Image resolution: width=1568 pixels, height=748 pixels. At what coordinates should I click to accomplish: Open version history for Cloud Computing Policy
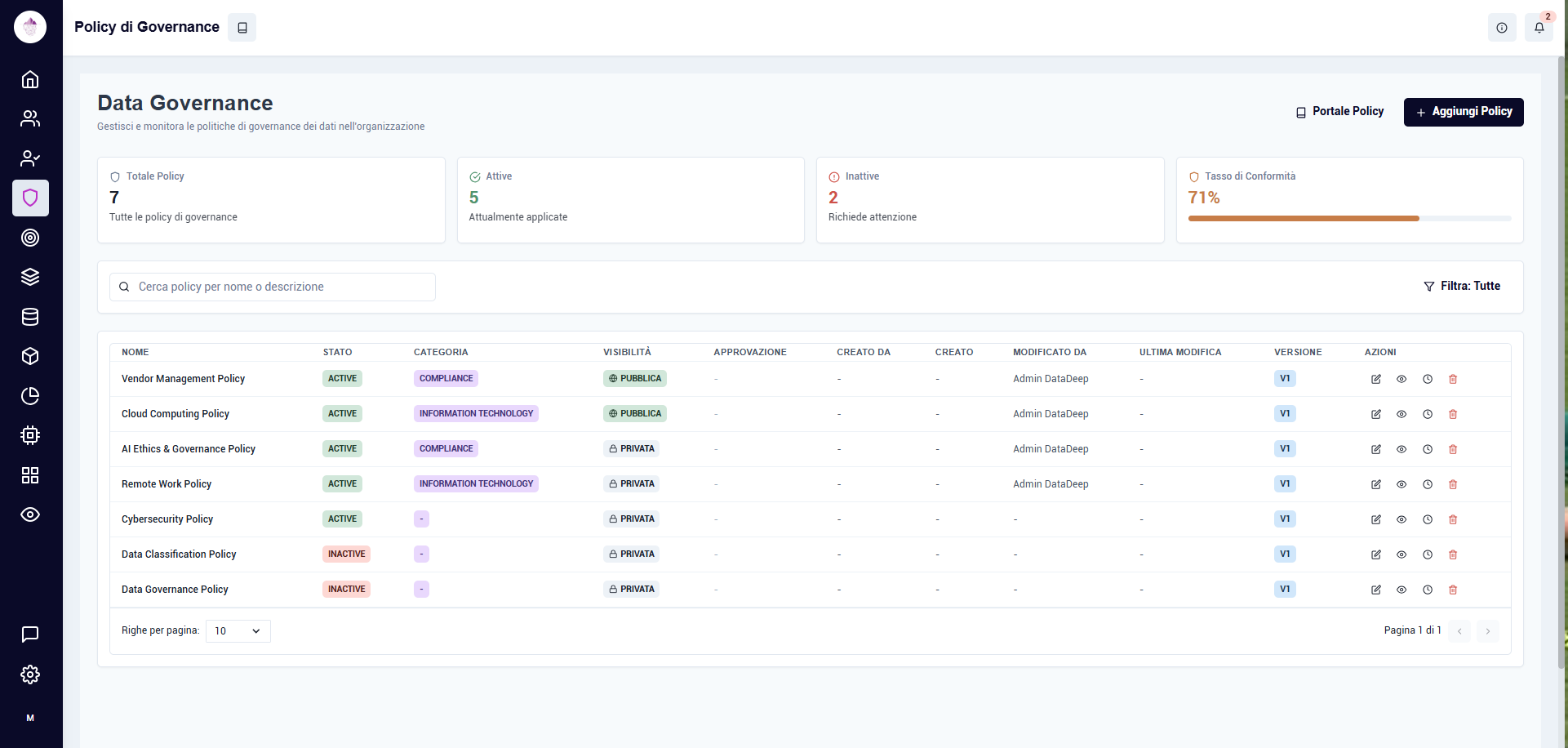[x=1428, y=414]
